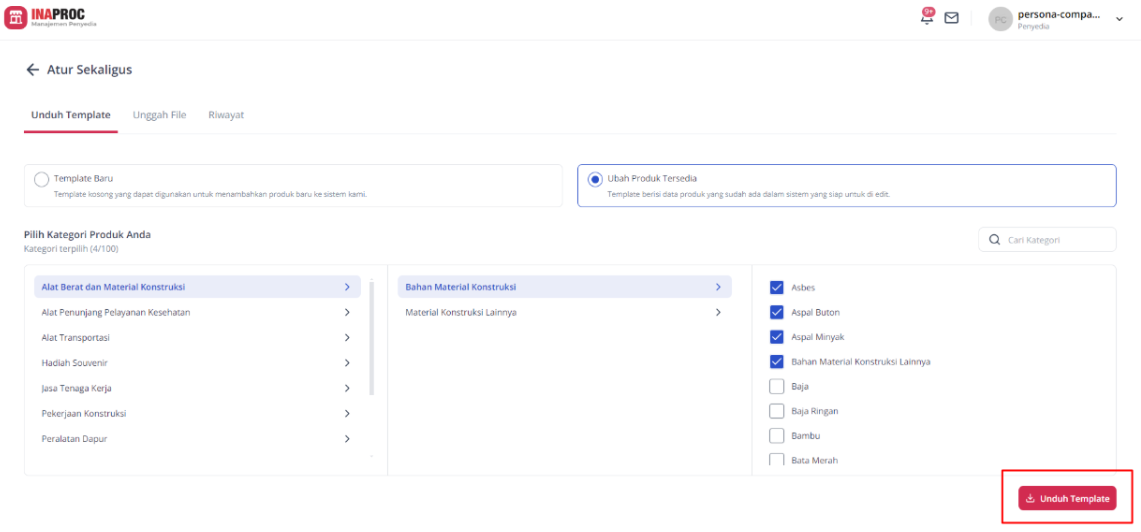This screenshot has width=1141, height=532.
Task: Select the Hadiah Souvenir category
Action: click(x=197, y=362)
